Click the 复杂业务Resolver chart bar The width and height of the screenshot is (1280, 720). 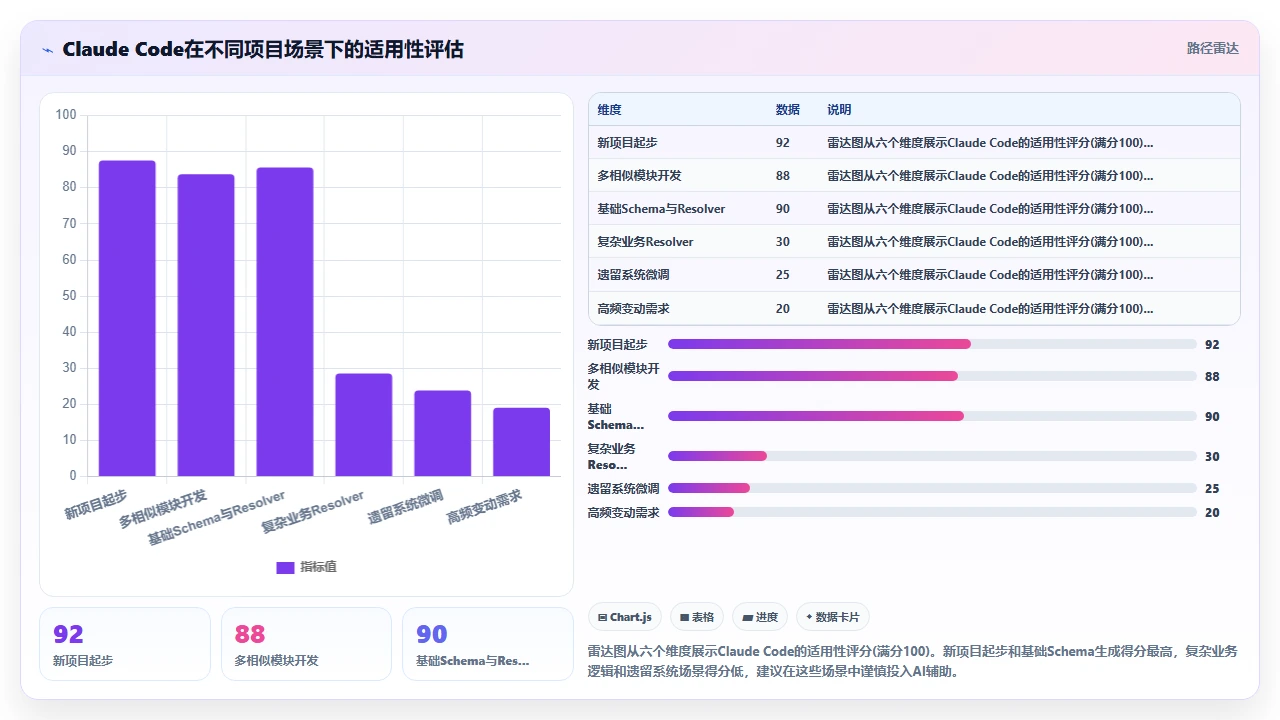tap(364, 425)
